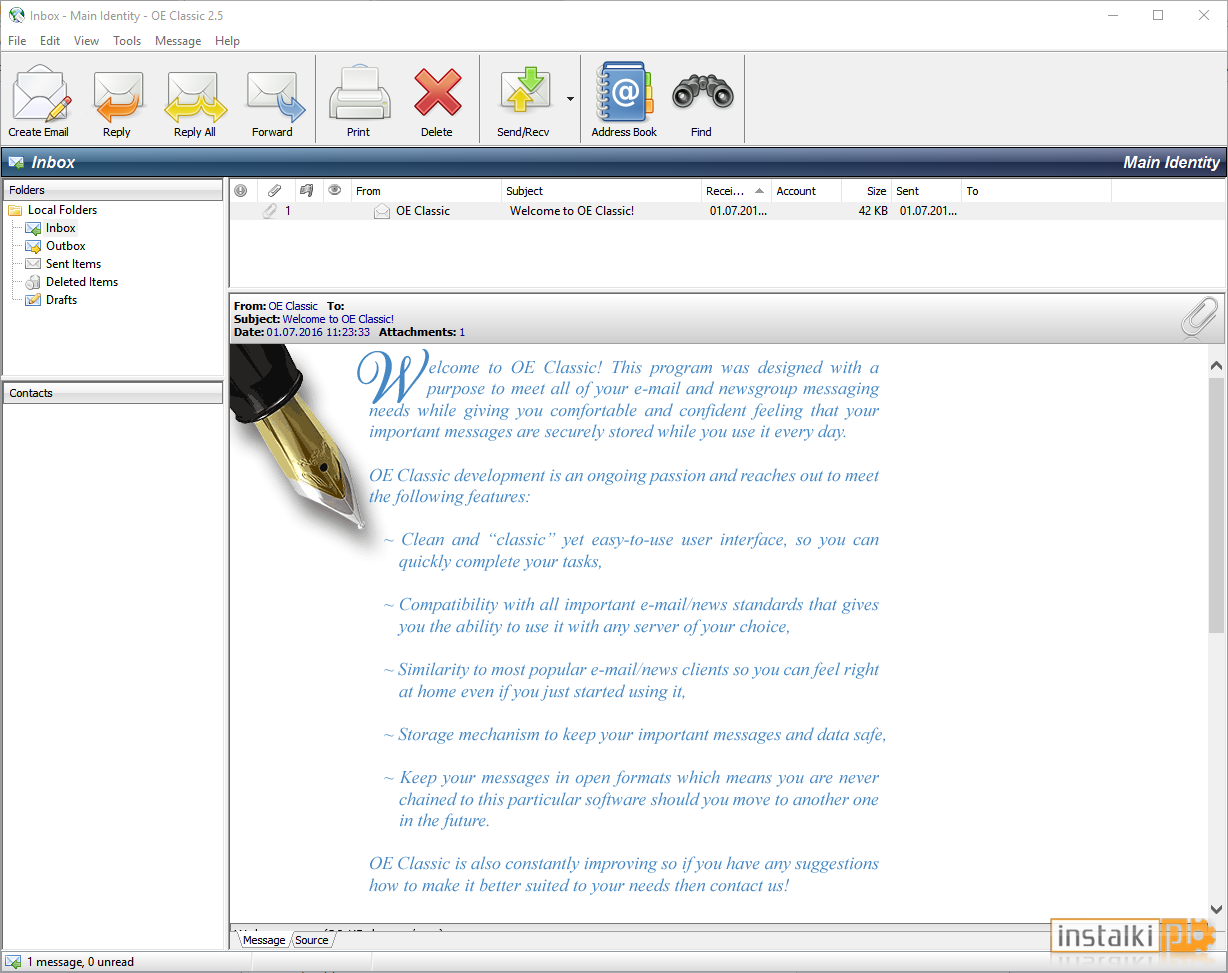Sort by the priority column header
Image resolution: width=1228 pixels, height=973 pixels.
[x=240, y=191]
